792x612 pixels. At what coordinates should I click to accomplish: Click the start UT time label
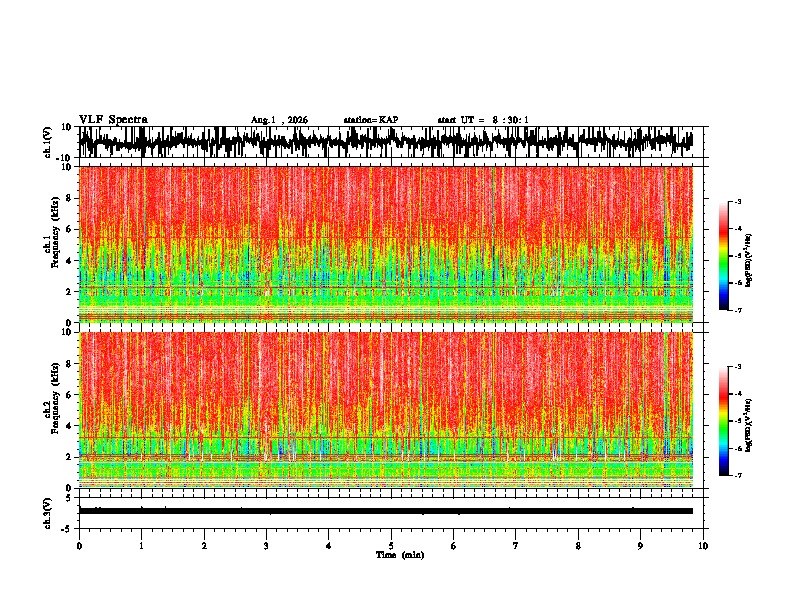pos(483,120)
